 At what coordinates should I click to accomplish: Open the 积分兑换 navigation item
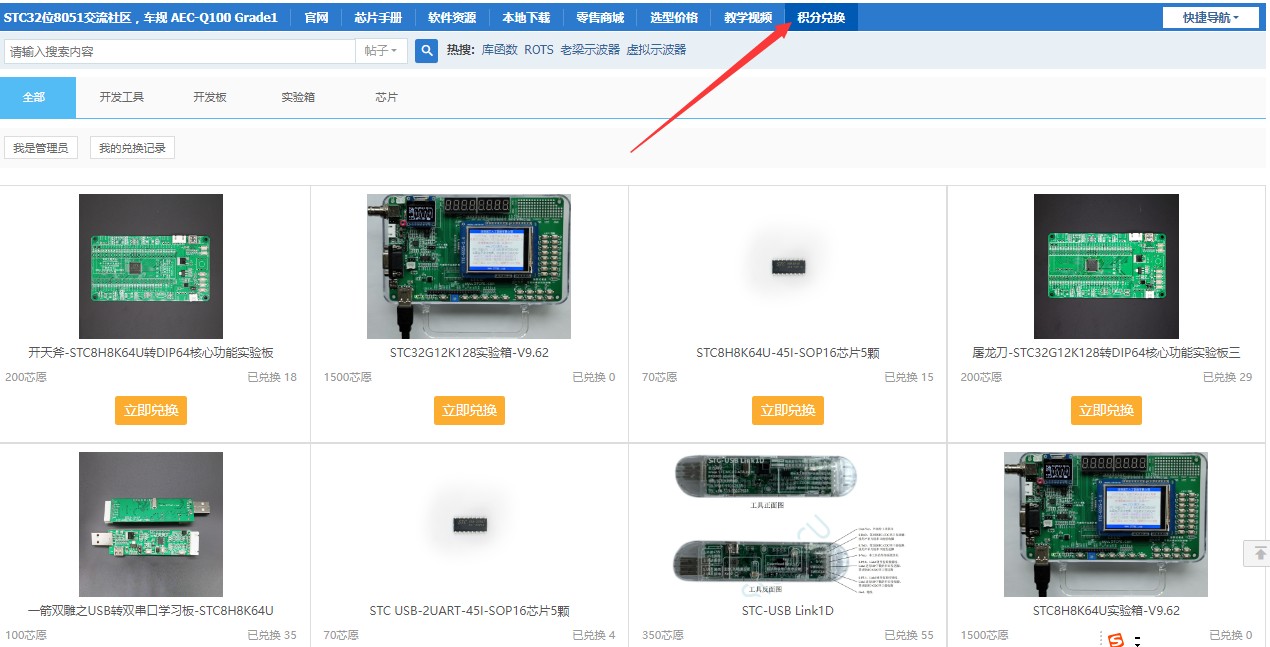click(x=821, y=17)
